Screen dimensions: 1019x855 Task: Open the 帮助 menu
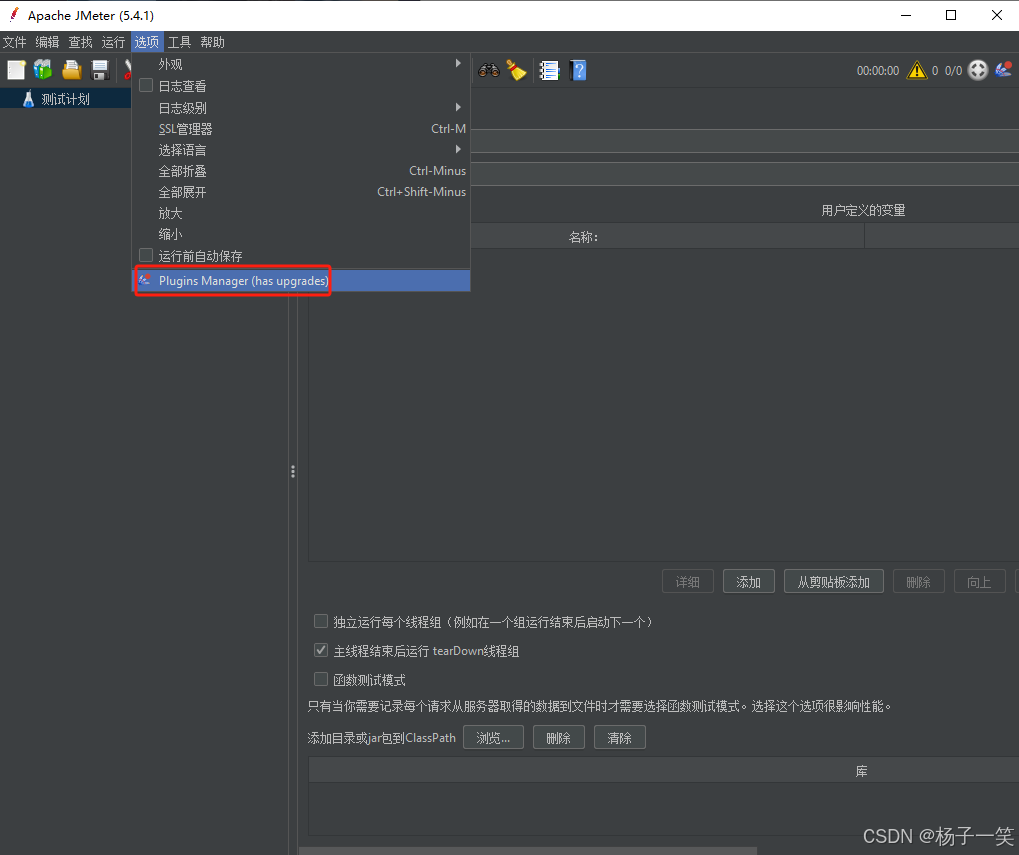[213, 42]
